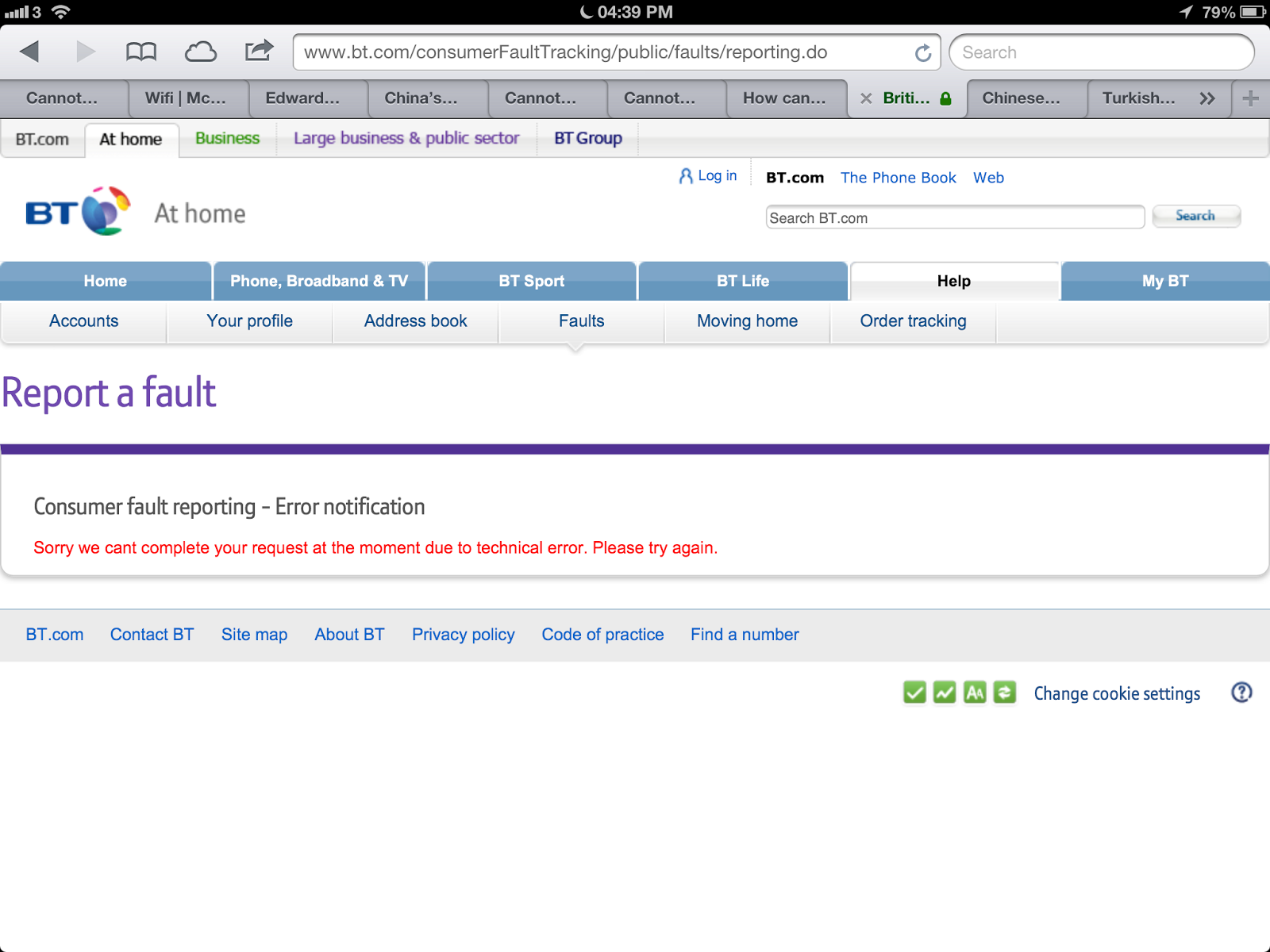Open the Help menu tab
Image resolution: width=1270 pixels, height=952 pixels.
point(954,281)
